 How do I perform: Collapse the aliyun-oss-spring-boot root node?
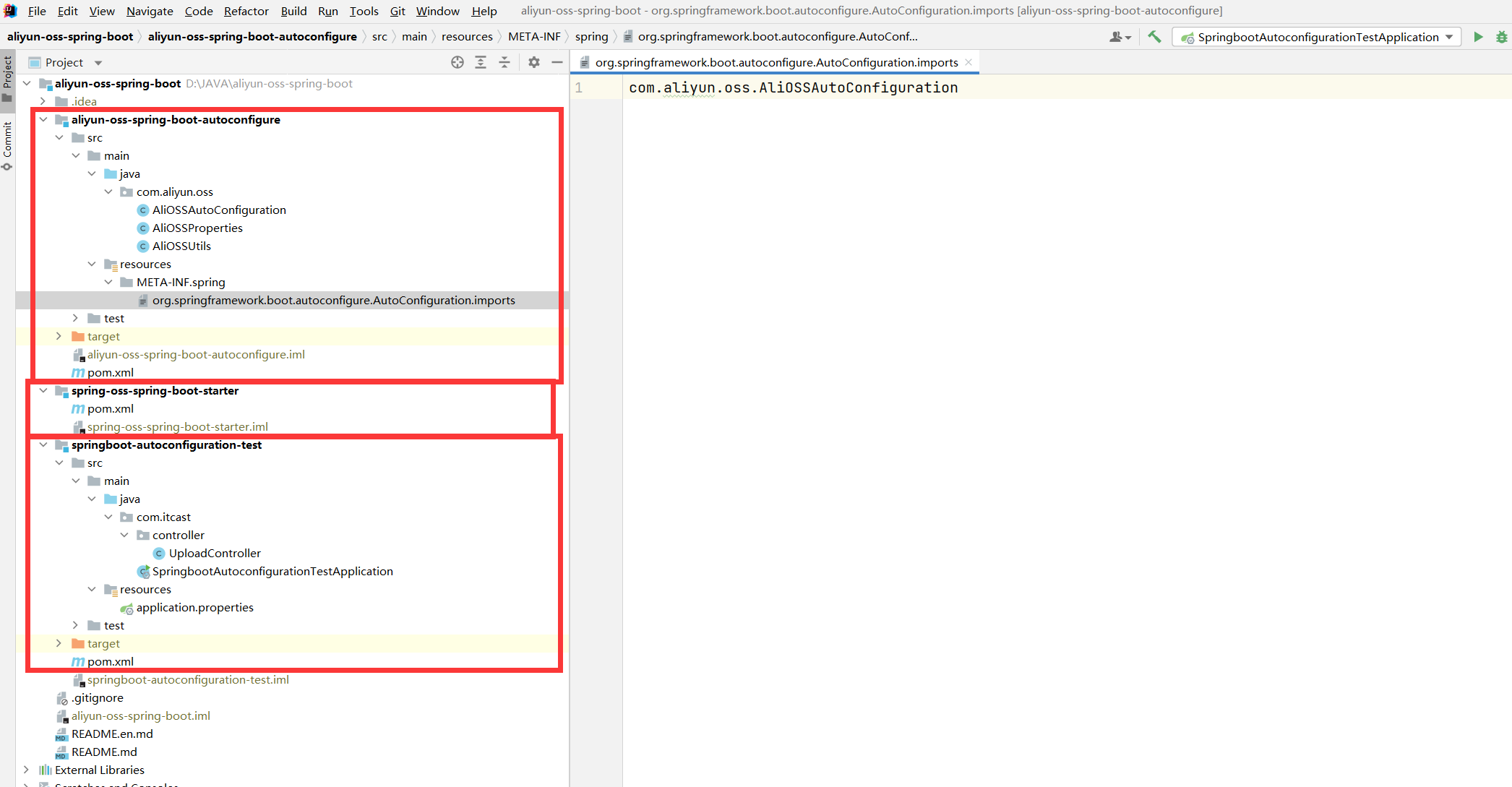click(x=27, y=83)
